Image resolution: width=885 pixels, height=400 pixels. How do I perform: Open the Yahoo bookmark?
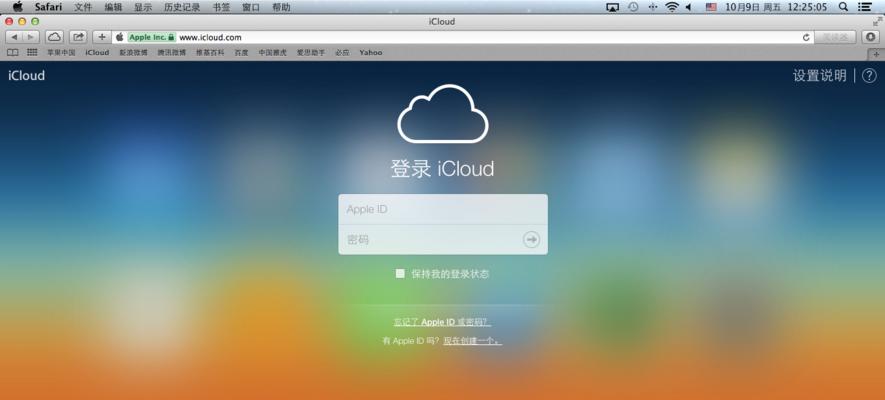pos(371,52)
